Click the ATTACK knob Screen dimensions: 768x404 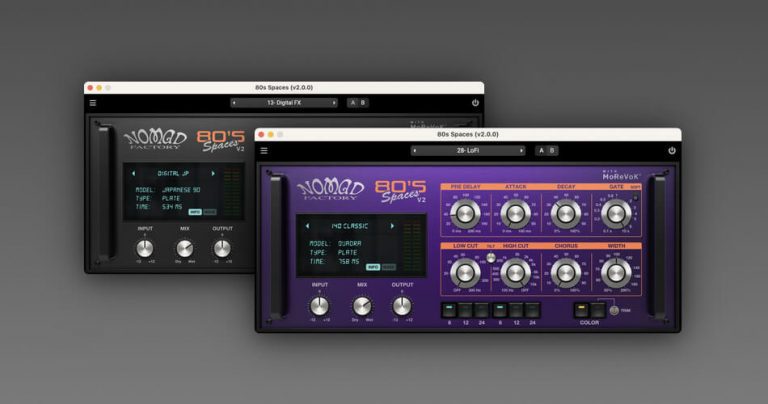point(515,214)
